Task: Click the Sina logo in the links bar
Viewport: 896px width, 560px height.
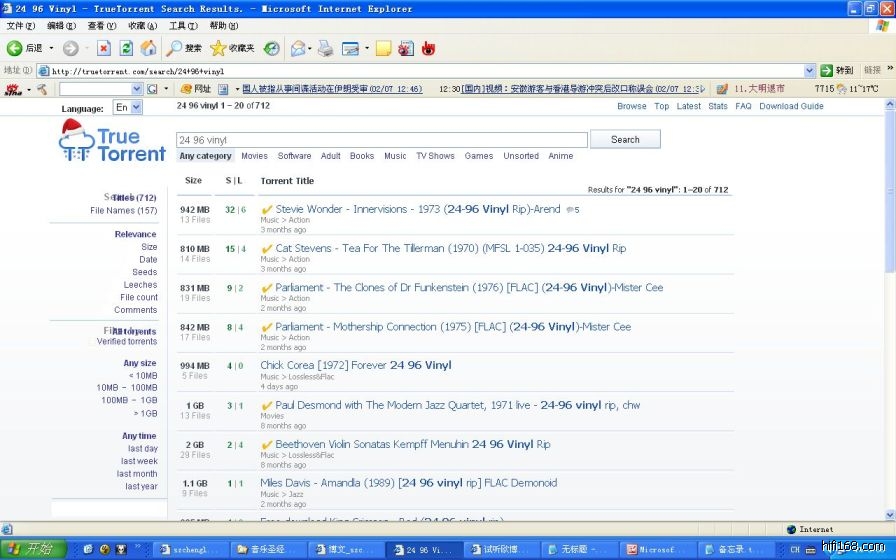Action: (13, 89)
